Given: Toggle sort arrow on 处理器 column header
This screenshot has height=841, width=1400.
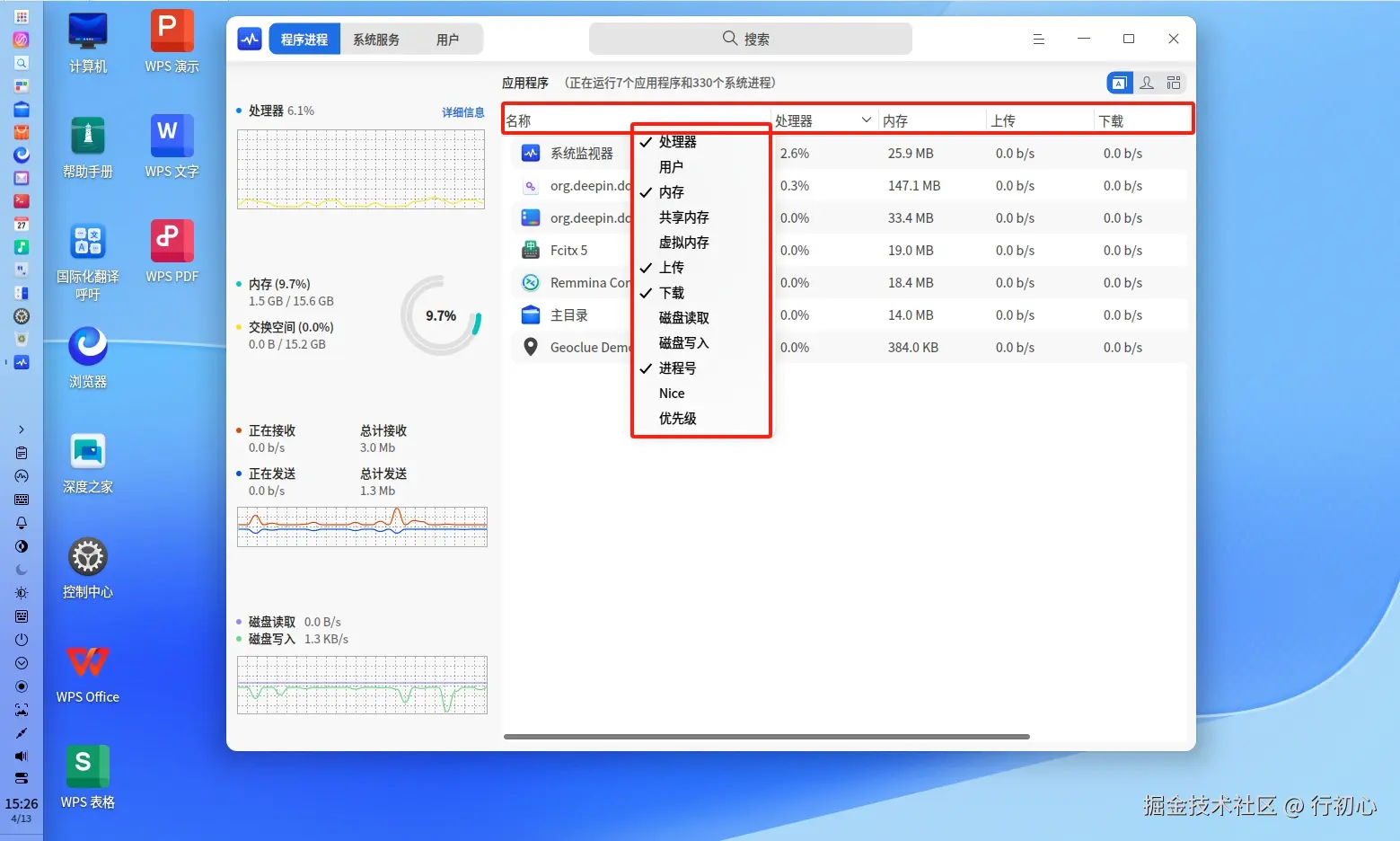Looking at the screenshot, I should (866, 120).
